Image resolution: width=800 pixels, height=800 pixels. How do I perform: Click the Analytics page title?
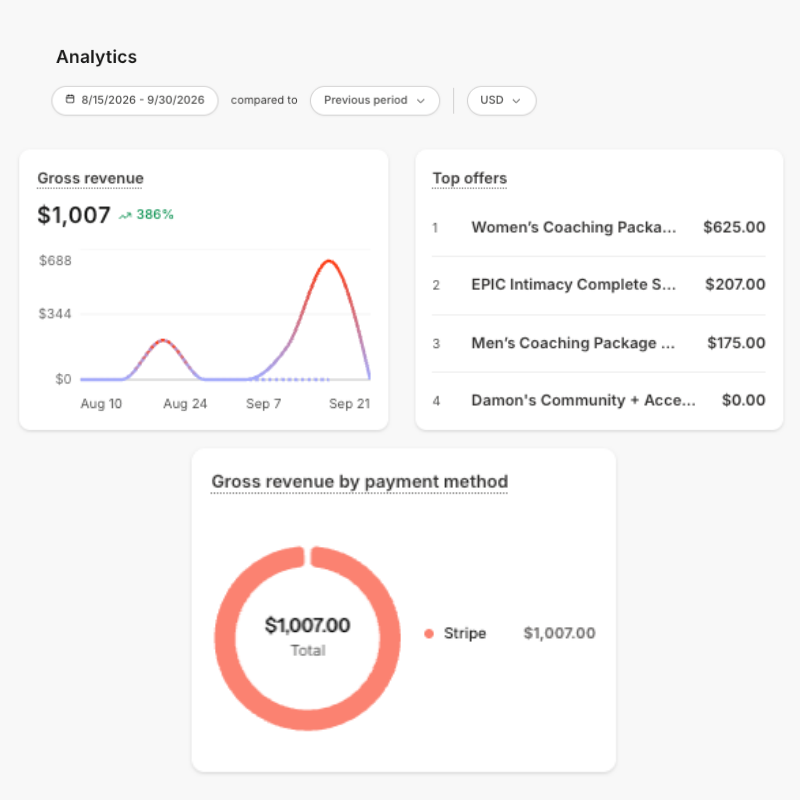click(x=96, y=57)
